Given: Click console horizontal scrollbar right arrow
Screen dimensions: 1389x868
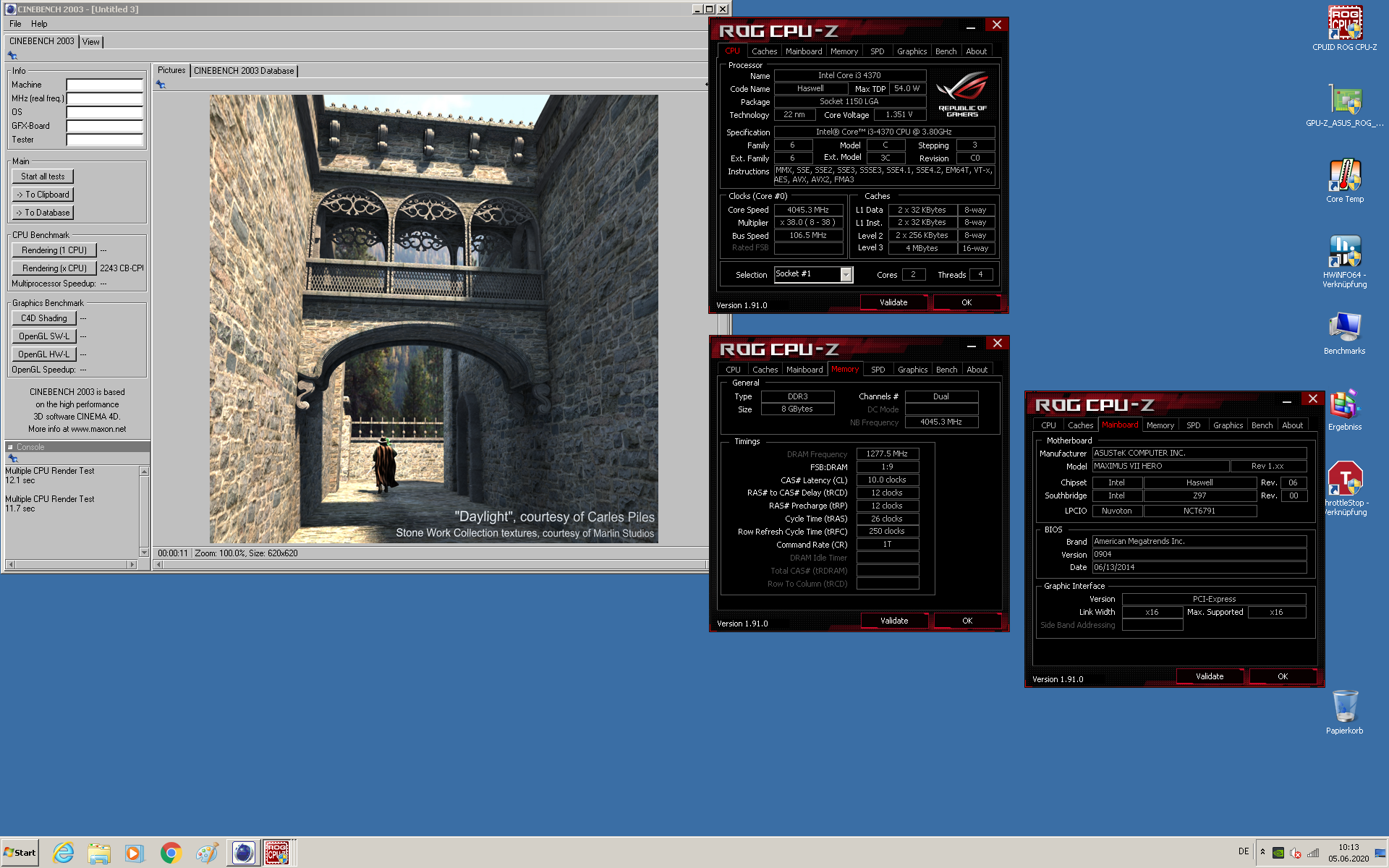Looking at the screenshot, I should coord(132,564).
